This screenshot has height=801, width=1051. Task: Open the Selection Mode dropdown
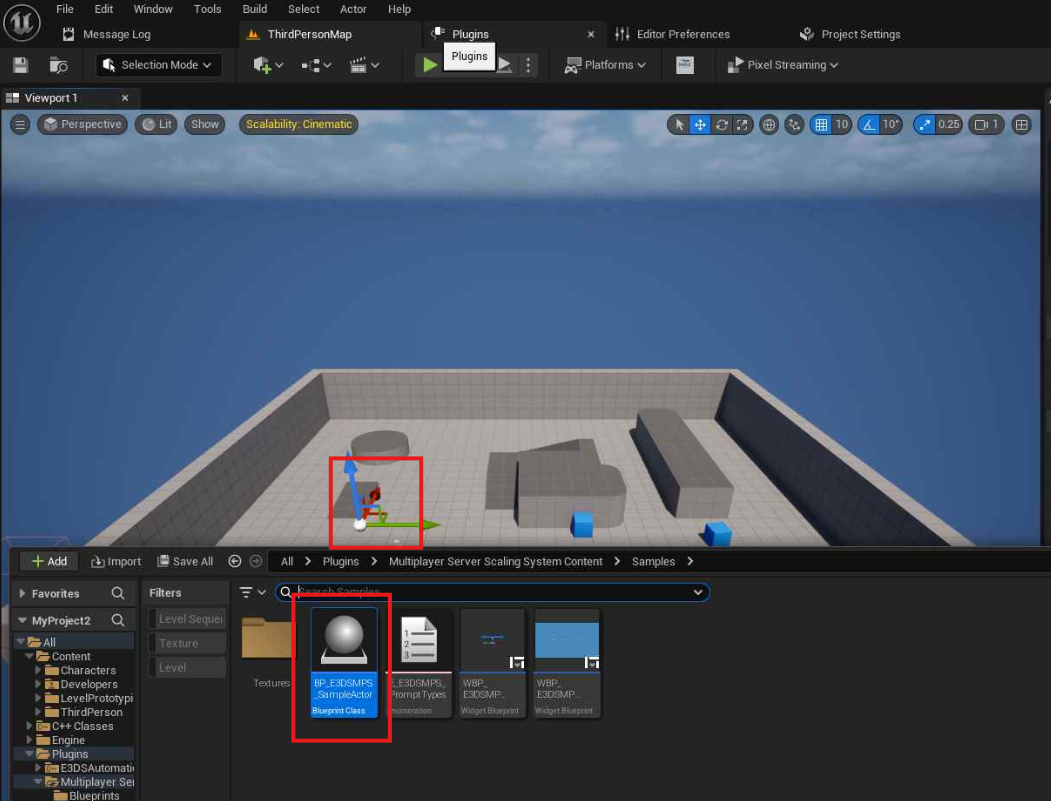pyautogui.click(x=159, y=65)
